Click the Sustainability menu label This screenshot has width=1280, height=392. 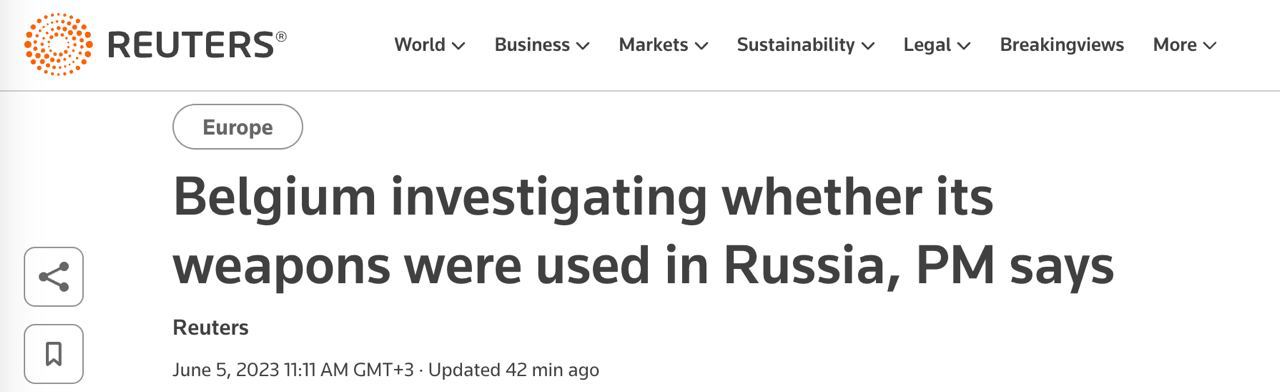796,45
